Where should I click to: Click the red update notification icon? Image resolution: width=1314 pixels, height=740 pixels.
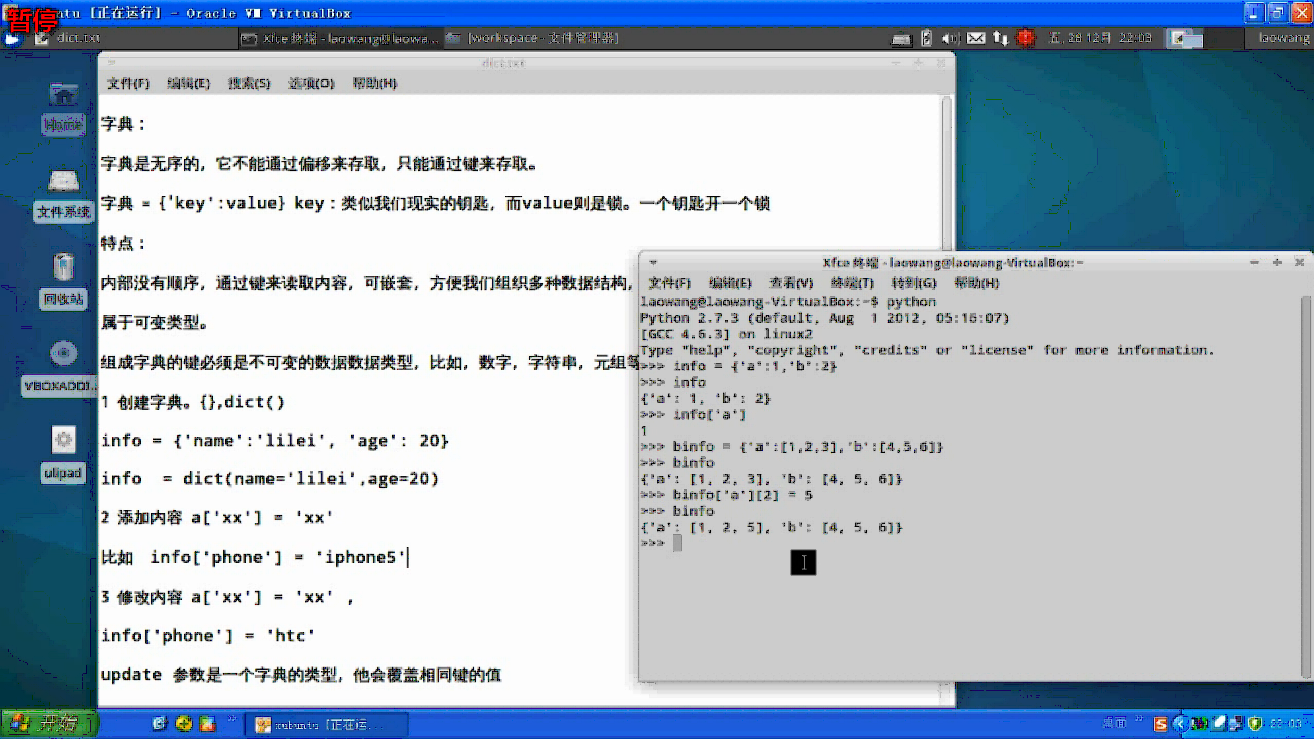point(1023,37)
